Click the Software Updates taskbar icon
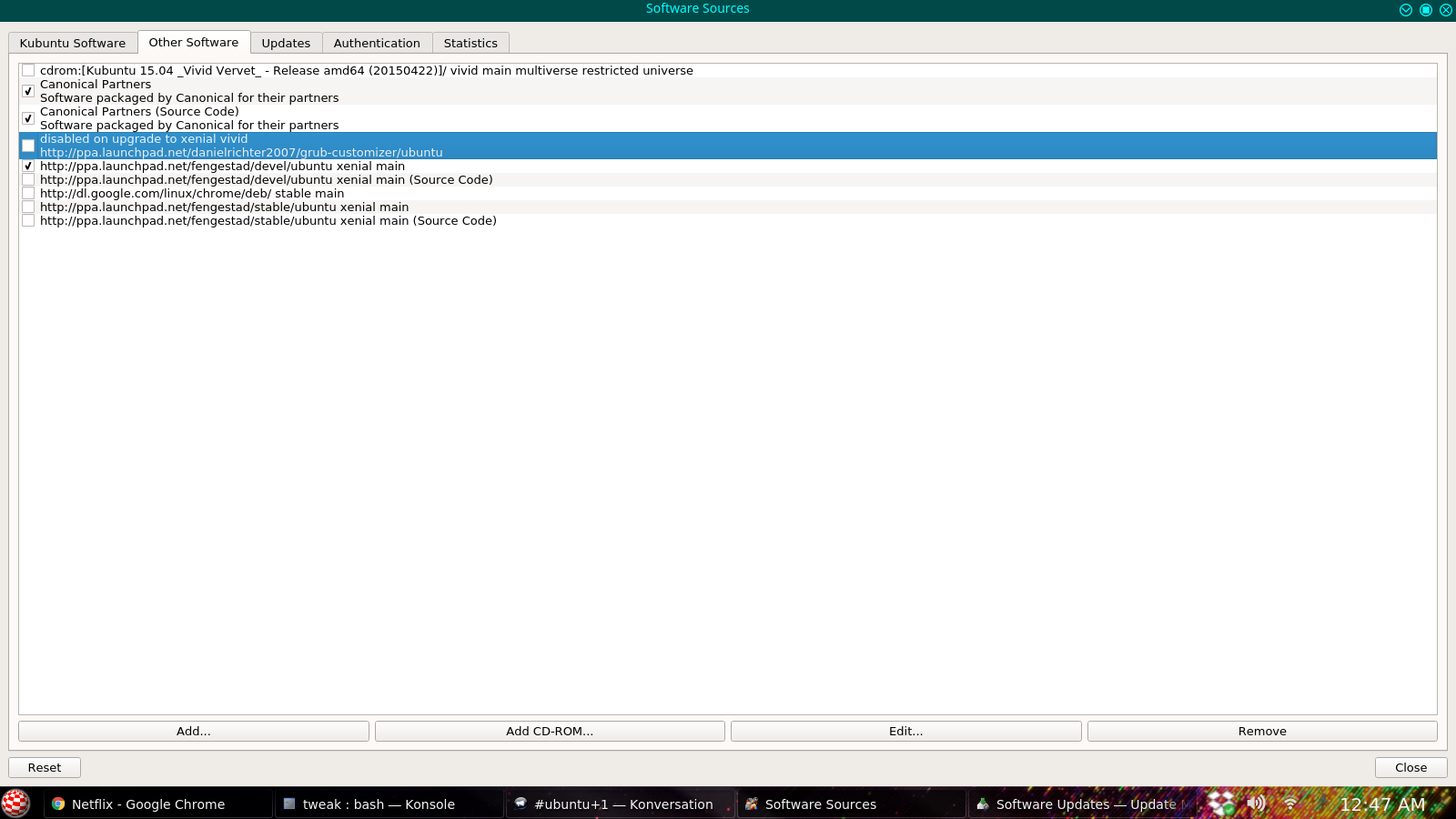1456x819 pixels. tap(983, 804)
